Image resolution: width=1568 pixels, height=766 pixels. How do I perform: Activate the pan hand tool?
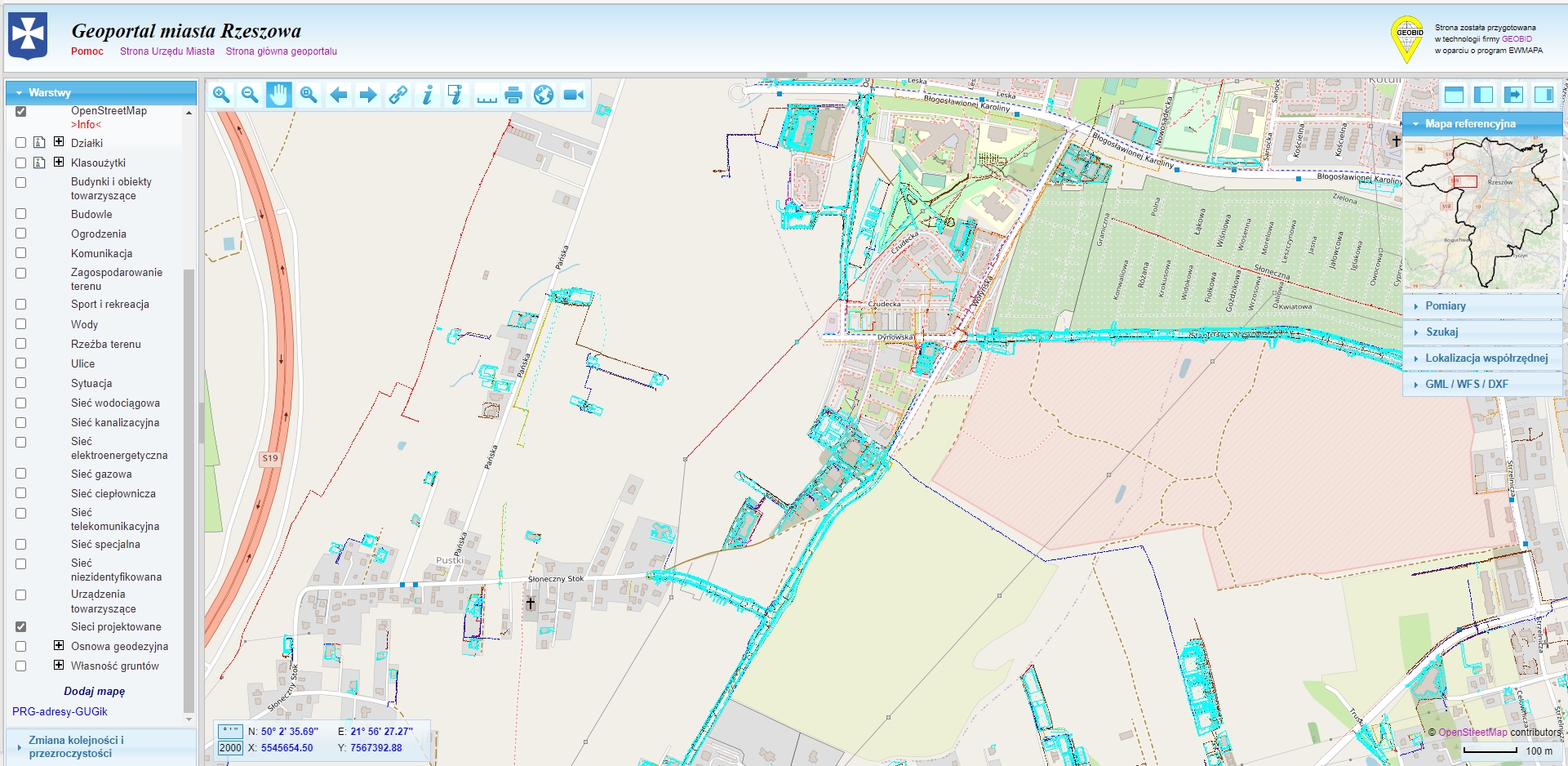point(278,95)
